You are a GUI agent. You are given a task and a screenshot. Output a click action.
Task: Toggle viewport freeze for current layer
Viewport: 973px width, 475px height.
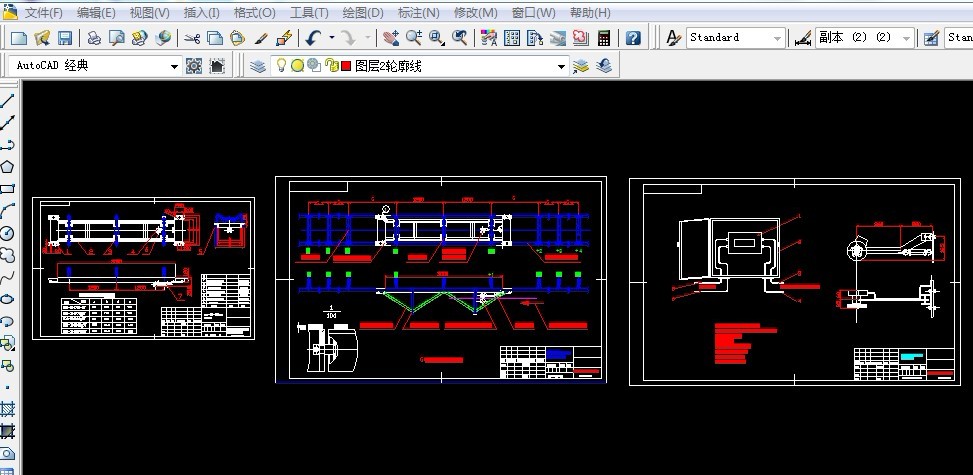[314, 65]
